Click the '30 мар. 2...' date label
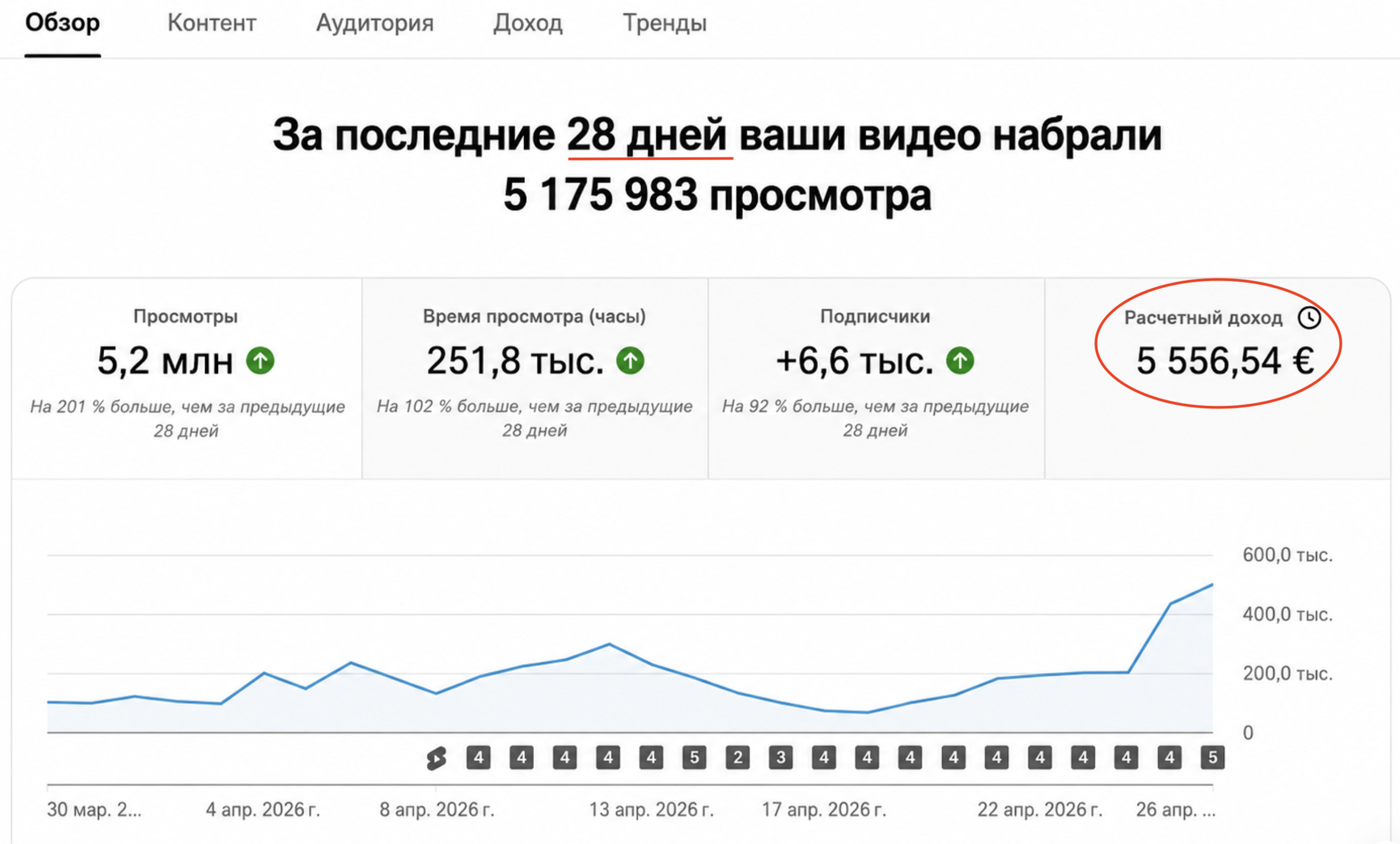1400x844 pixels. point(95,809)
